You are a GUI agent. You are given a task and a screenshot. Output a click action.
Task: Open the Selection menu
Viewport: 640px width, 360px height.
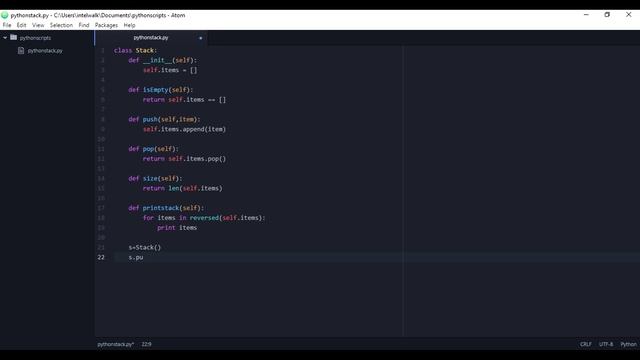point(61,25)
